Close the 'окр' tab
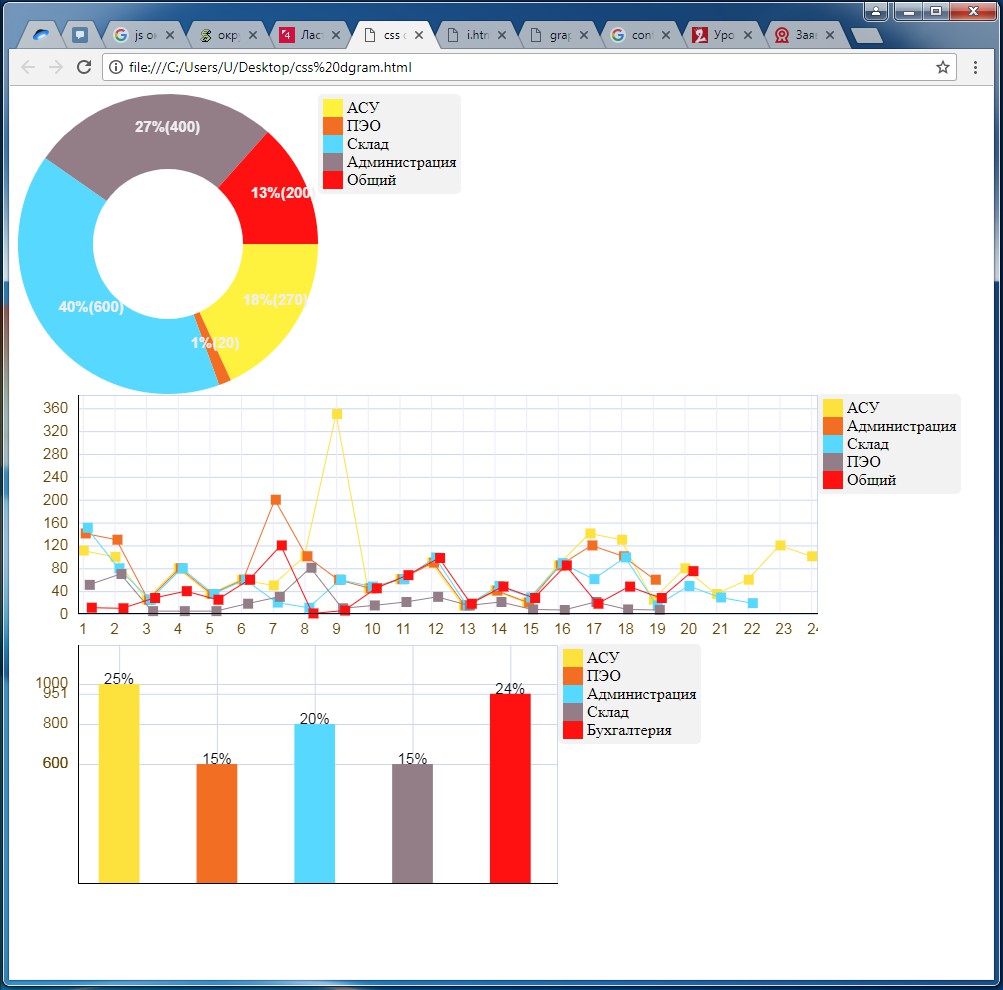1003x990 pixels. tap(253, 35)
